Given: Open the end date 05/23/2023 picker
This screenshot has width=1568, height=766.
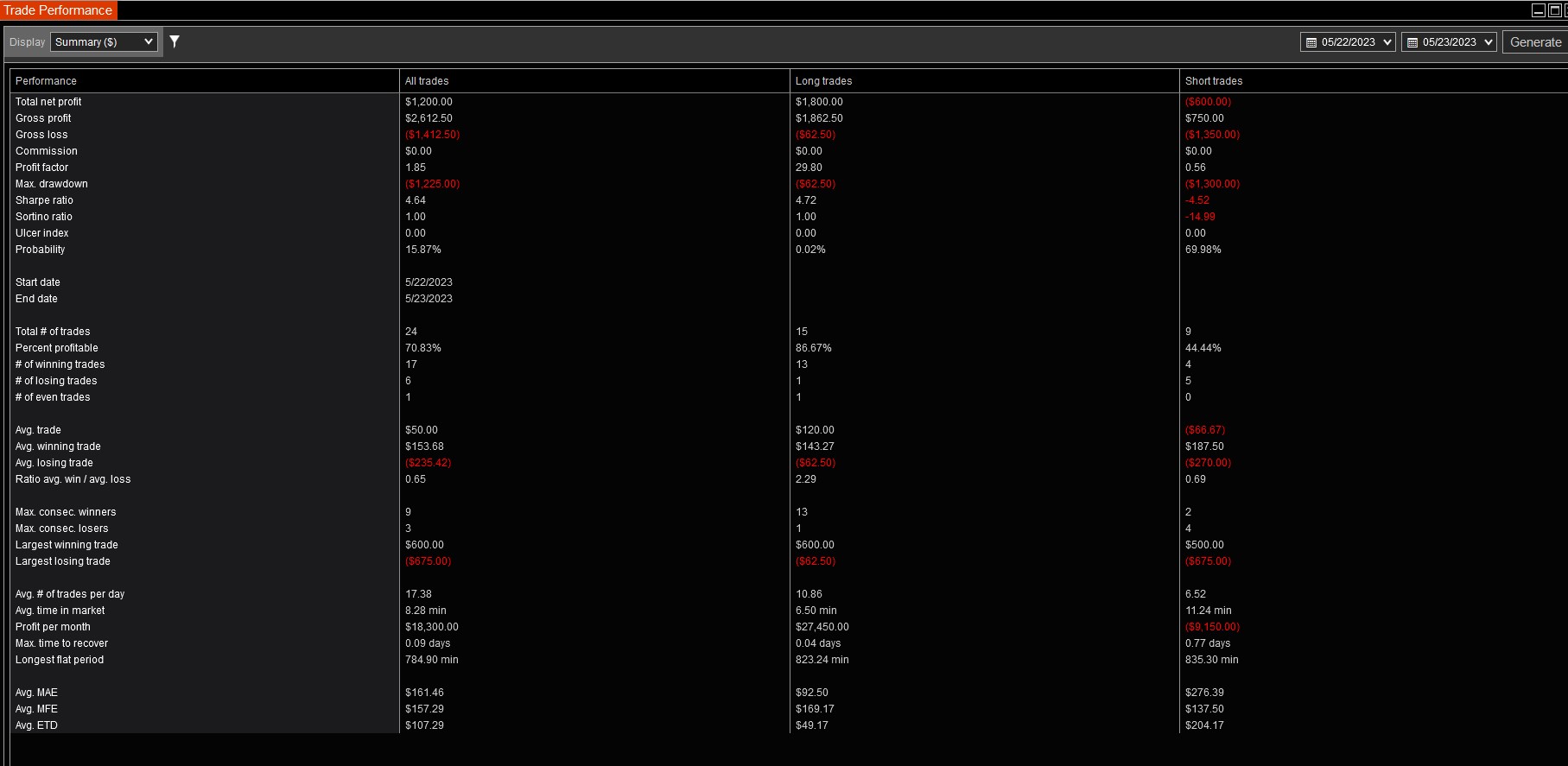Looking at the screenshot, I should click(1449, 41).
